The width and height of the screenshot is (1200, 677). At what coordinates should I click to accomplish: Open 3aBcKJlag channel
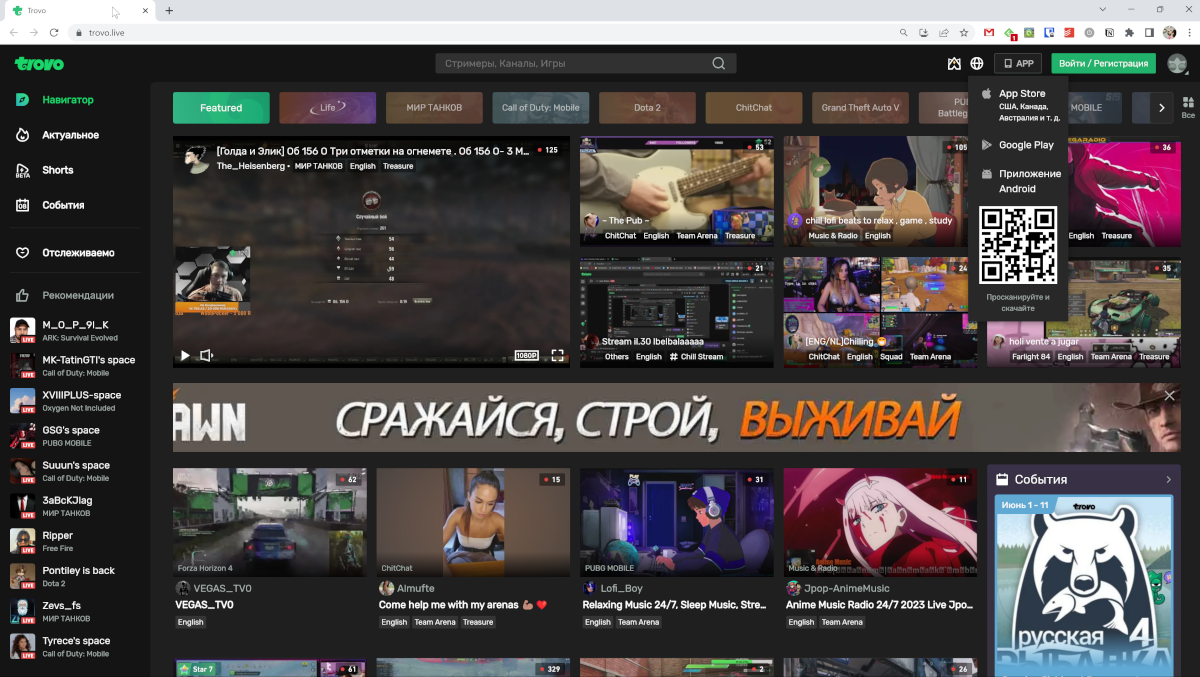(75, 506)
